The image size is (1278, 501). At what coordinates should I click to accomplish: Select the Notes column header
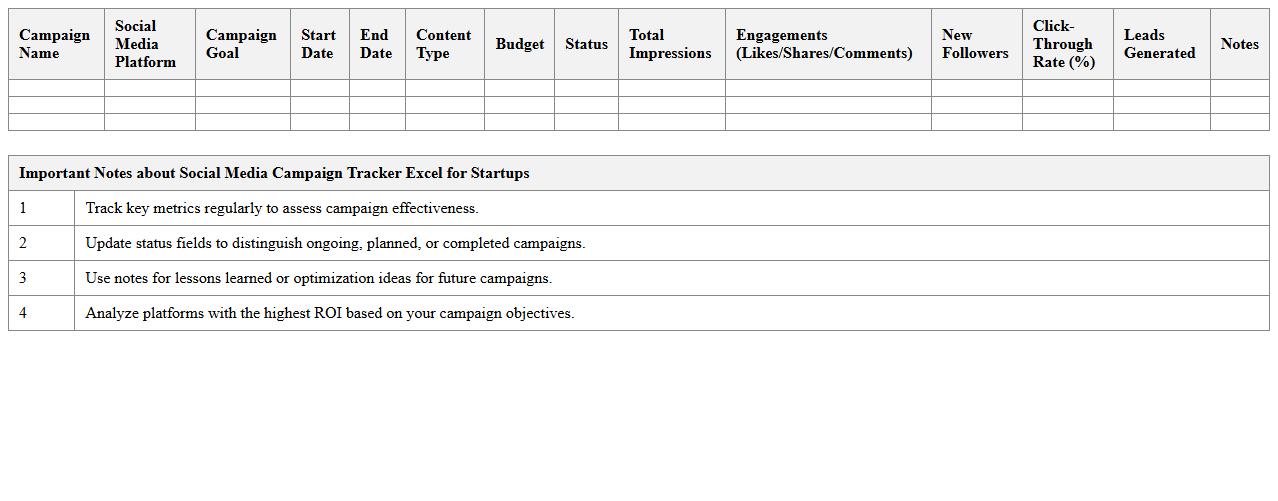[x=1239, y=44]
